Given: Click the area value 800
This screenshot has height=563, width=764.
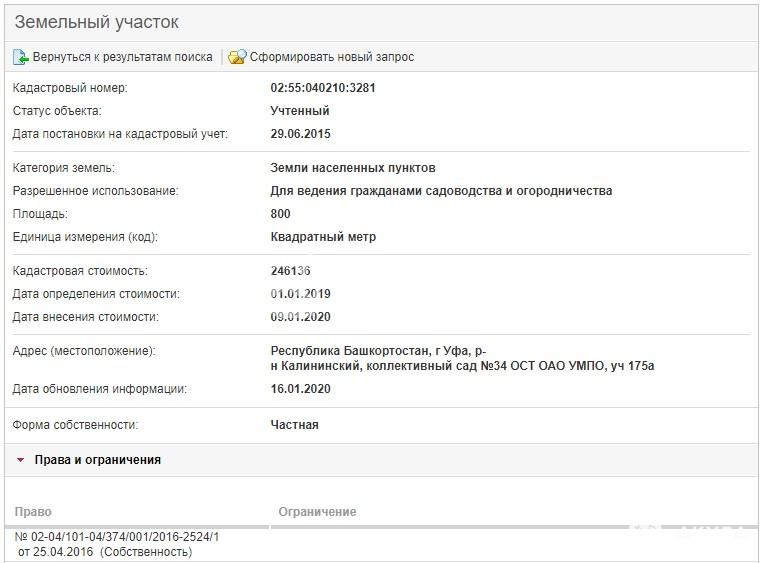Looking at the screenshot, I should click(x=280, y=214).
